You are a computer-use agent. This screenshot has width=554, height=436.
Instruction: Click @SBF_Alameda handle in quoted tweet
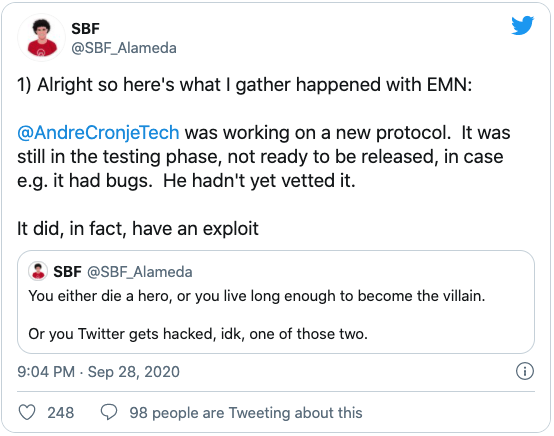coord(140,272)
